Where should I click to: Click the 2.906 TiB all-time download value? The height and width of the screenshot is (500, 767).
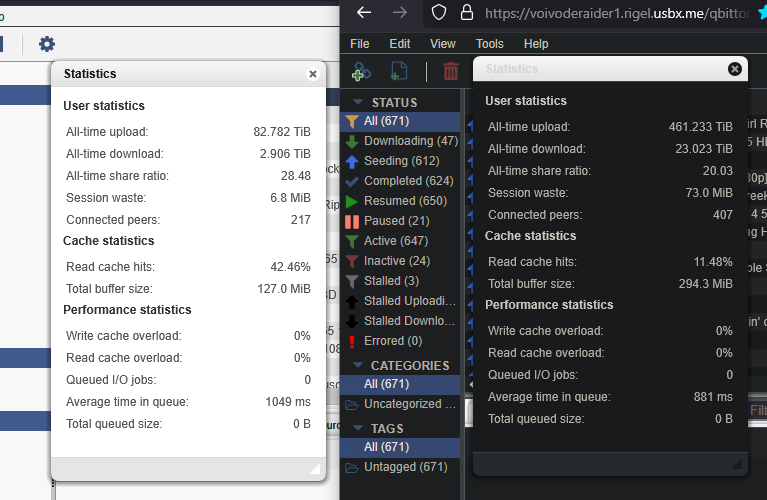(285, 154)
